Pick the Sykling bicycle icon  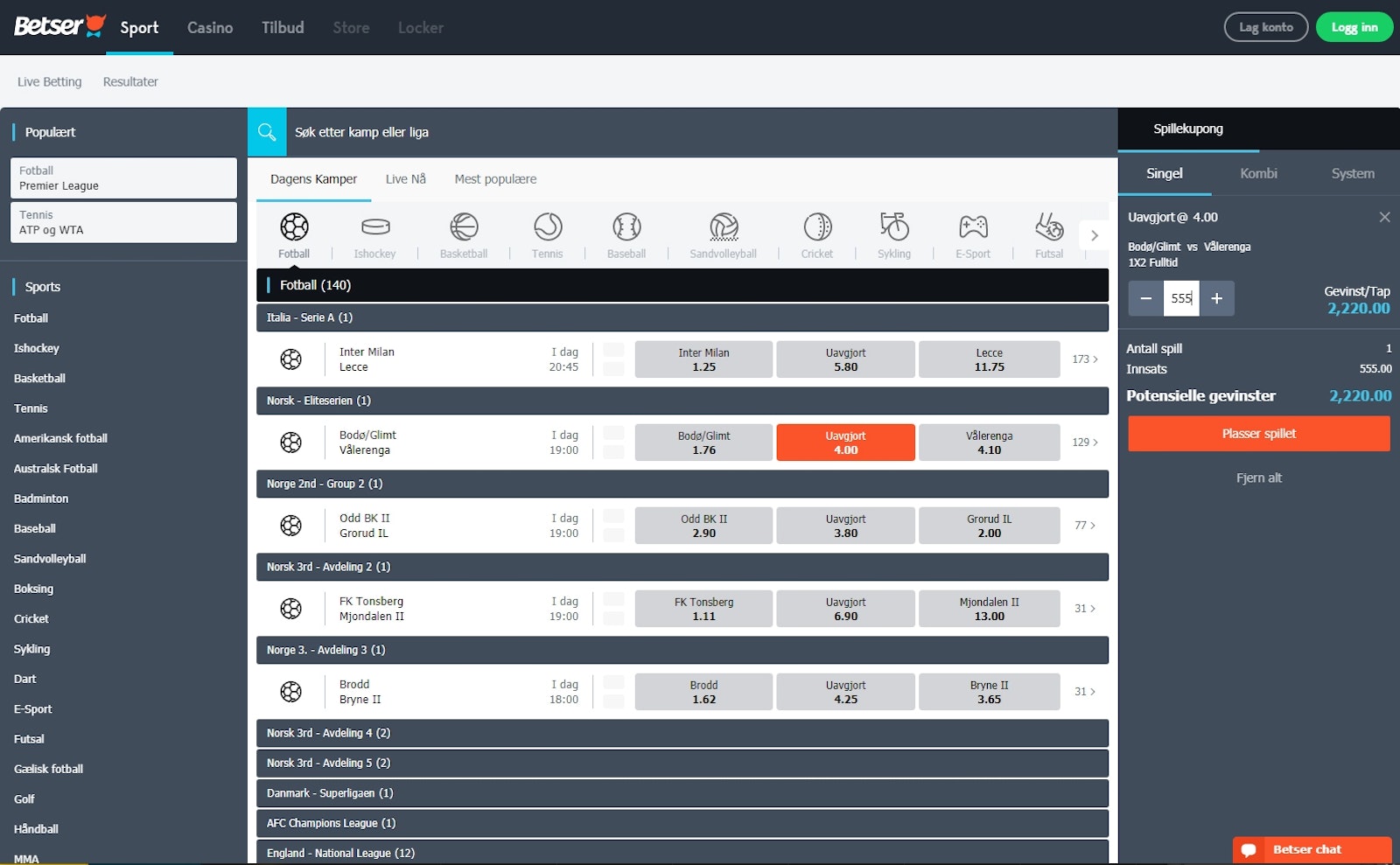[x=894, y=227]
